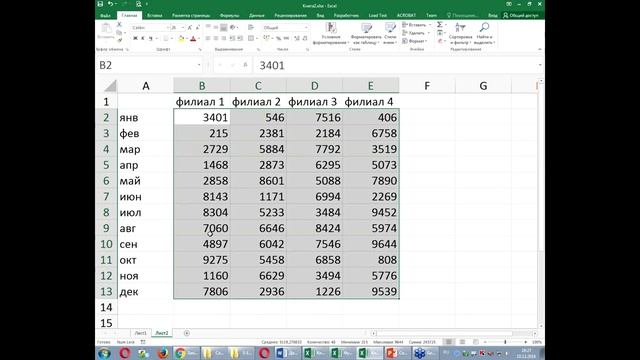This screenshot has height=360, width=640.
Task: Toggle italic formatting
Action: pyautogui.click(x=142, y=38)
